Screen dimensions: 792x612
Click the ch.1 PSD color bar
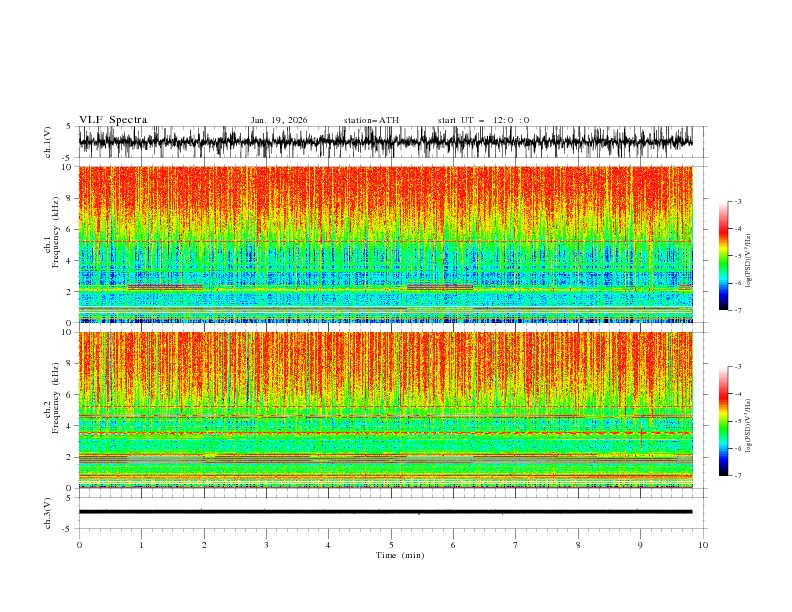[x=723, y=255]
